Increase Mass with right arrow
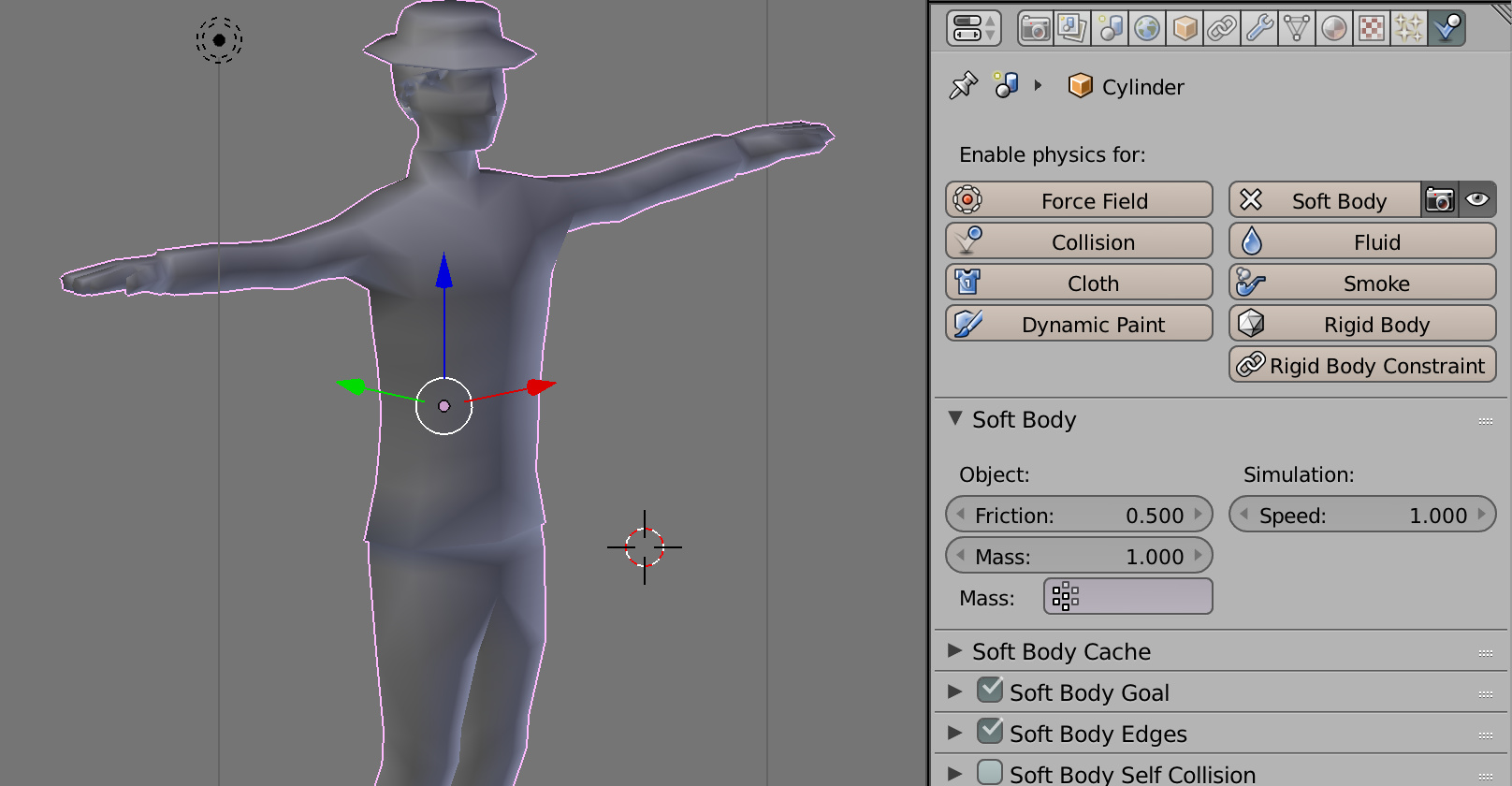This screenshot has width=1512, height=786. pyautogui.click(x=1198, y=556)
